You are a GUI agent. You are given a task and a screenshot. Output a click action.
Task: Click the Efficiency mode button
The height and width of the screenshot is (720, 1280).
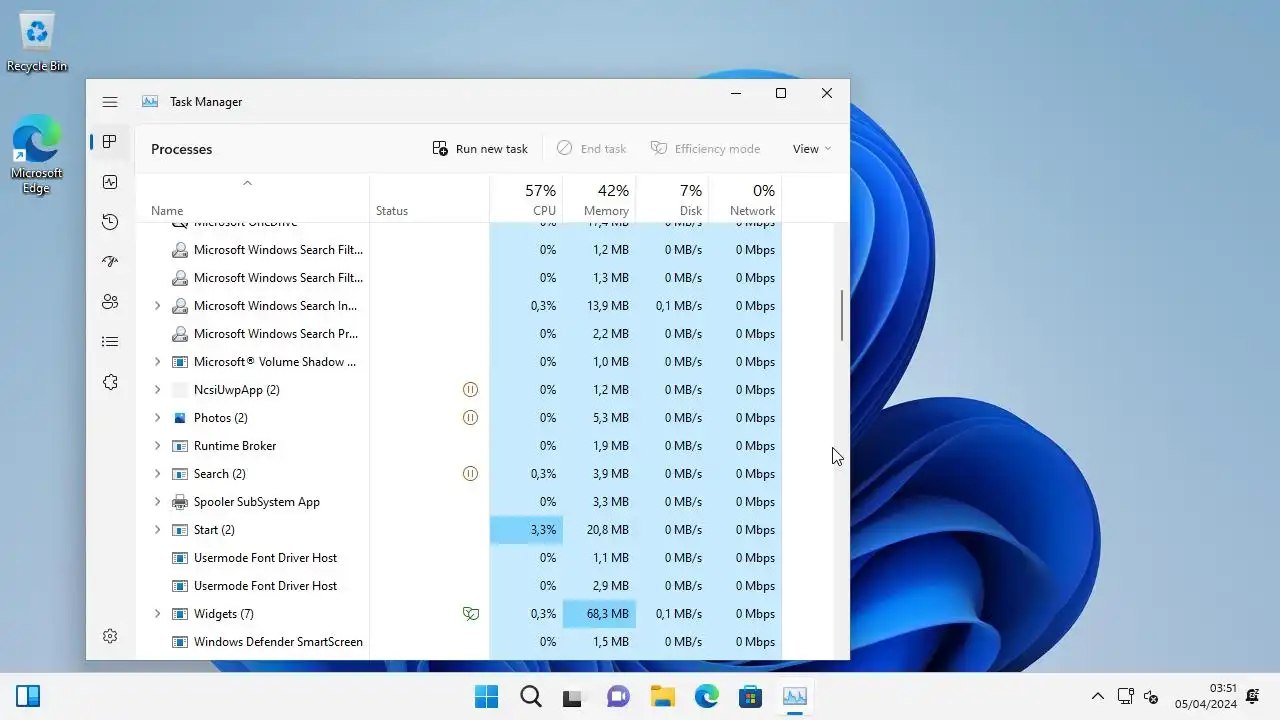pyautogui.click(x=705, y=149)
